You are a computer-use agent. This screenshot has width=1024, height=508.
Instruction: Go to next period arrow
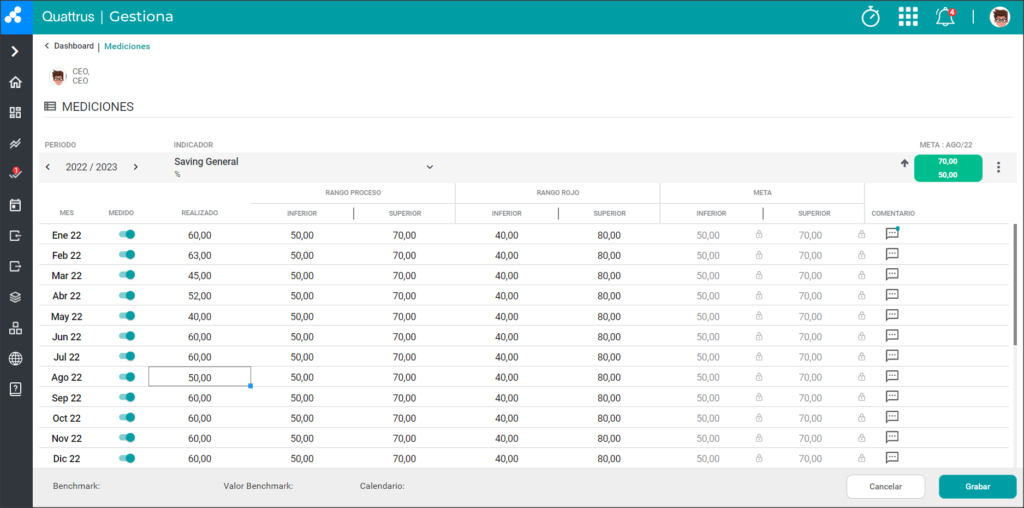click(136, 167)
